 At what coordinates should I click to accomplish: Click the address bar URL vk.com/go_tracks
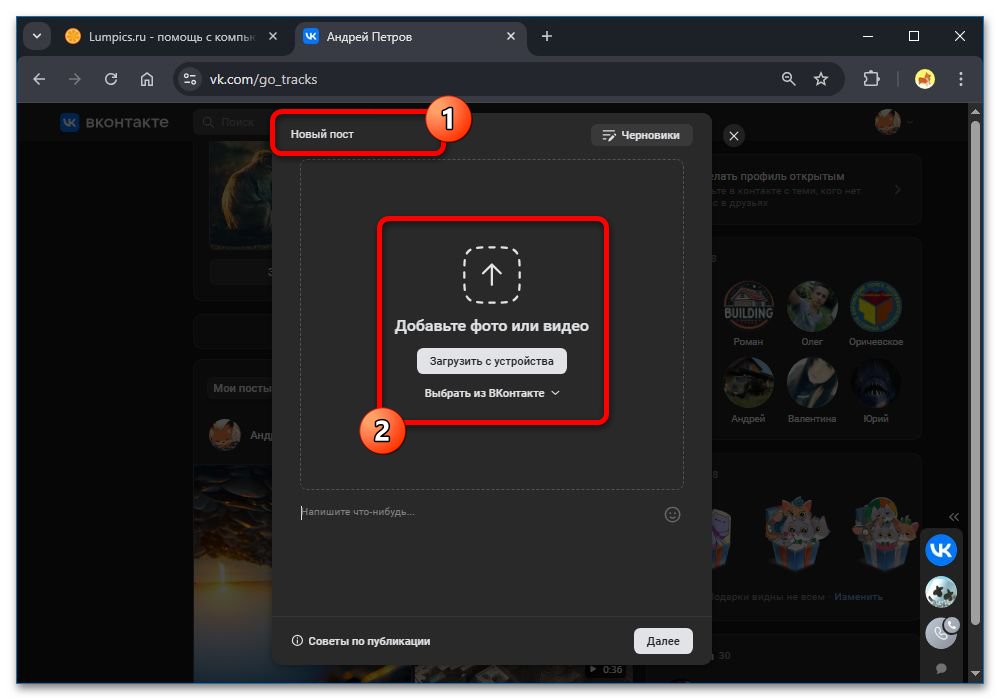point(263,80)
